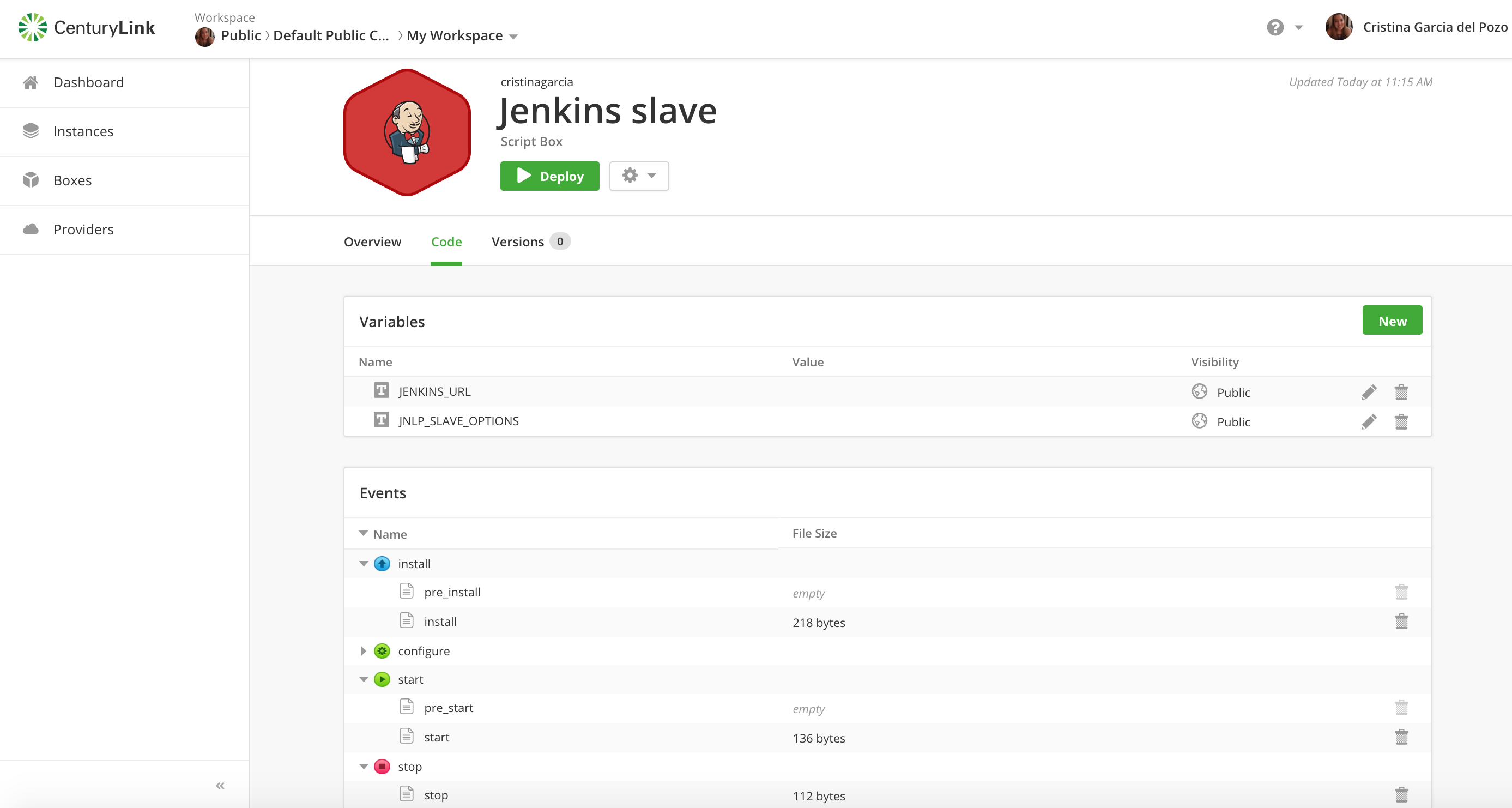Click the text type icon for JENKINS_URL
This screenshot has height=808, width=1512.
pyautogui.click(x=382, y=390)
